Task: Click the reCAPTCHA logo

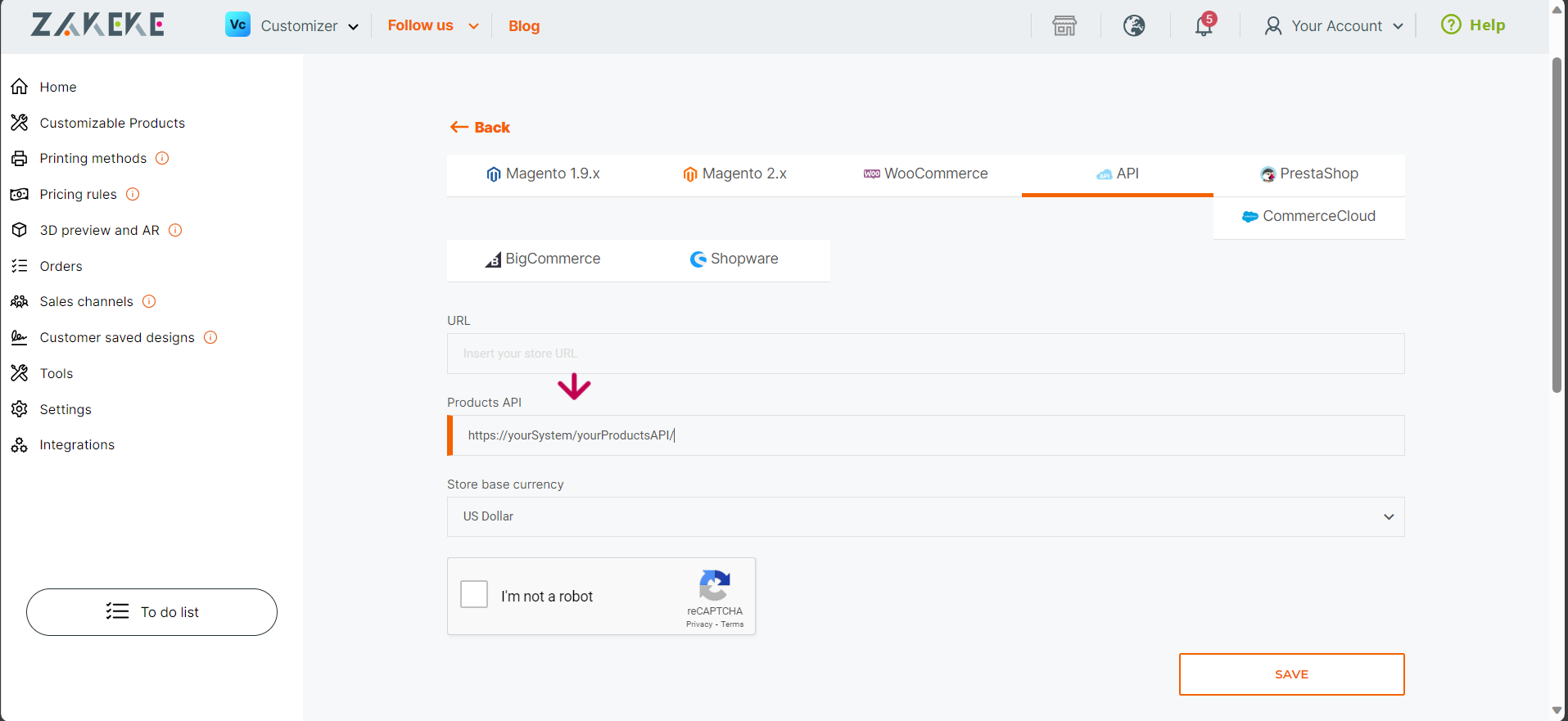Action: (x=715, y=585)
